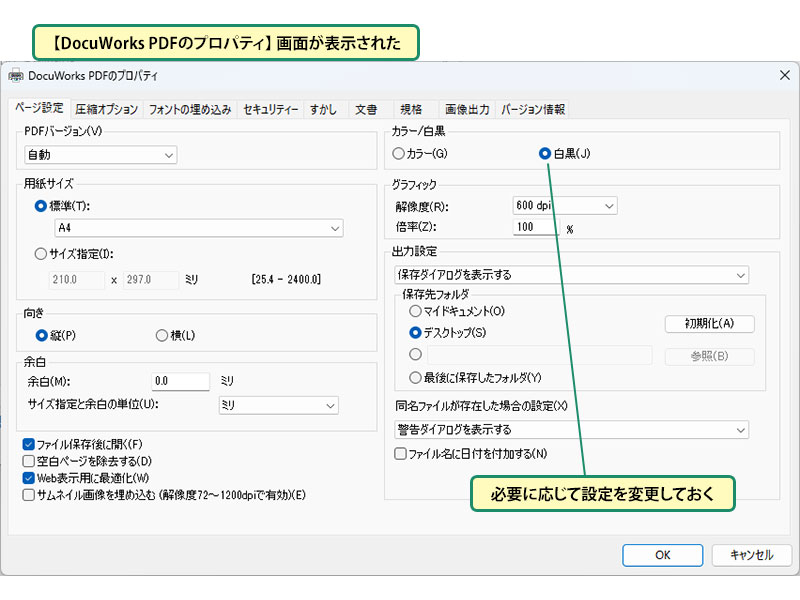Open the A4 paper size dropdown
The image size is (800, 600).
click(x=198, y=228)
